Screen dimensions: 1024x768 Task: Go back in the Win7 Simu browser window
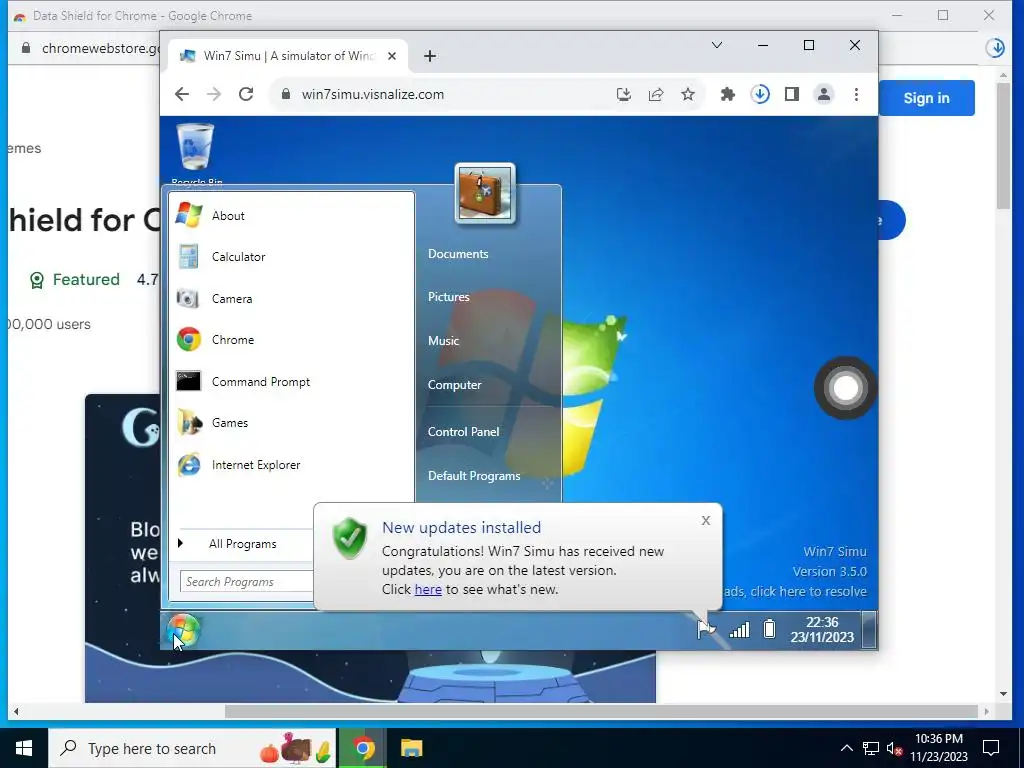(182, 94)
